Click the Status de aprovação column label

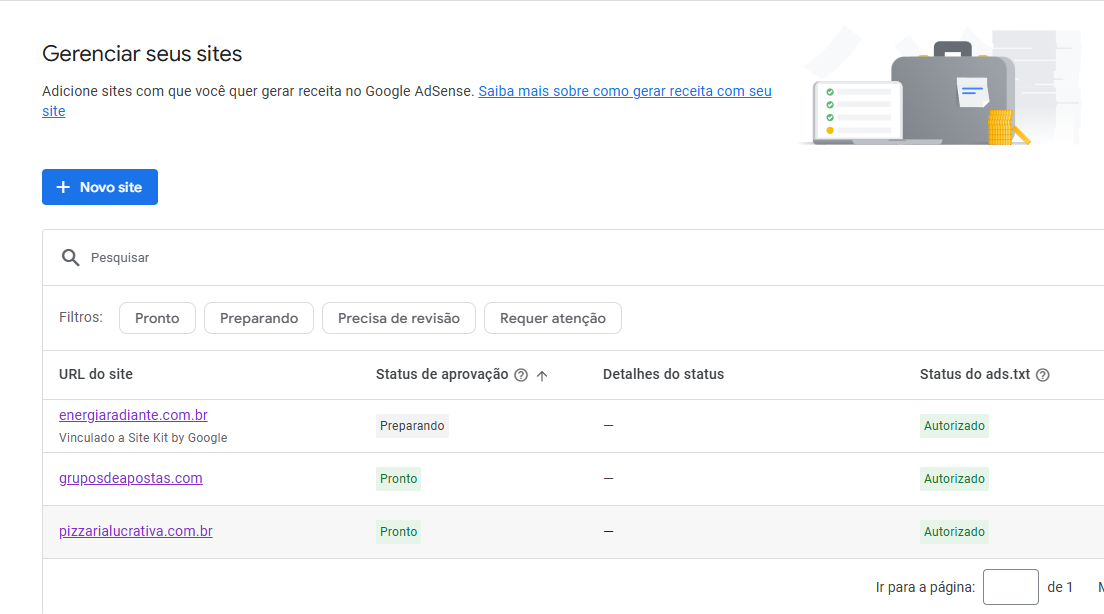coord(442,375)
